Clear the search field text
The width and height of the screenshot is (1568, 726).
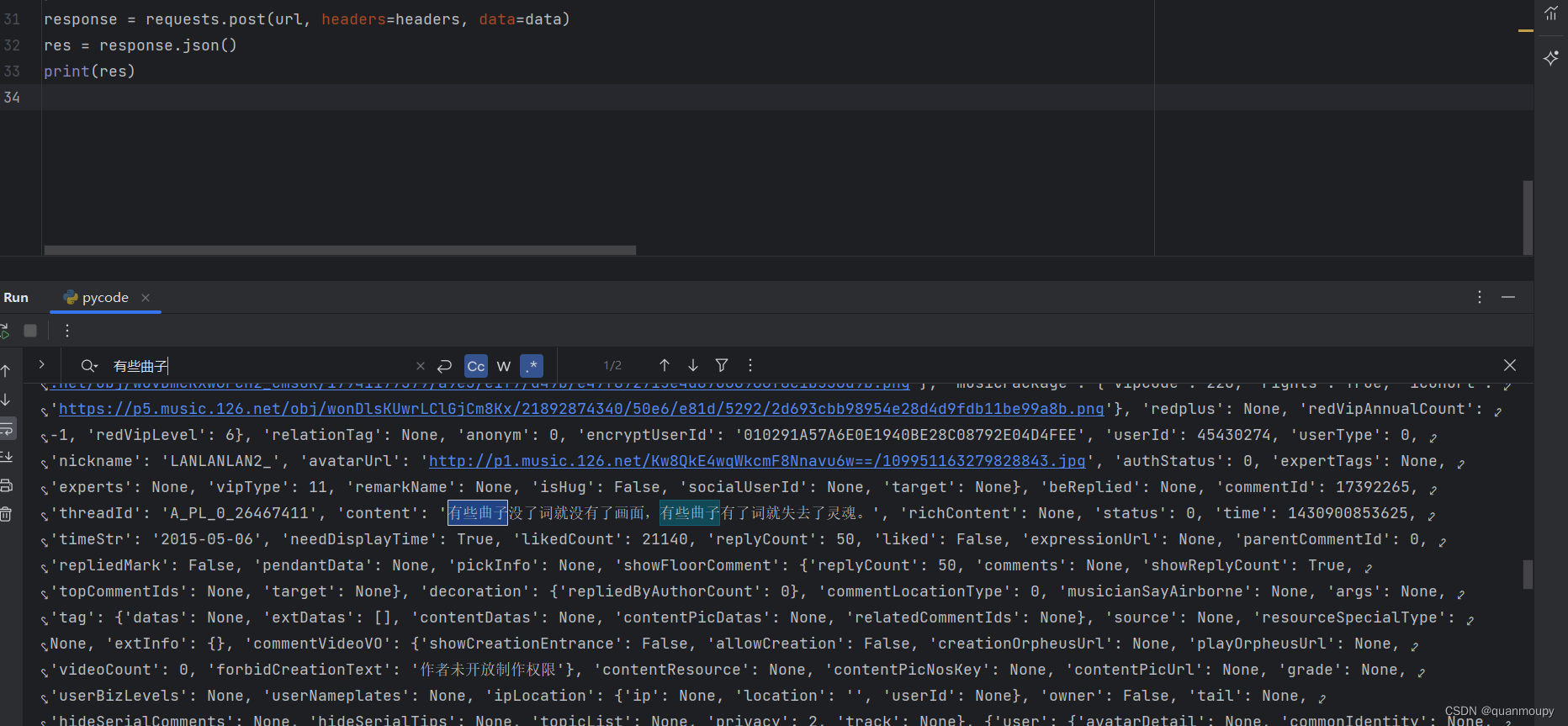[421, 366]
